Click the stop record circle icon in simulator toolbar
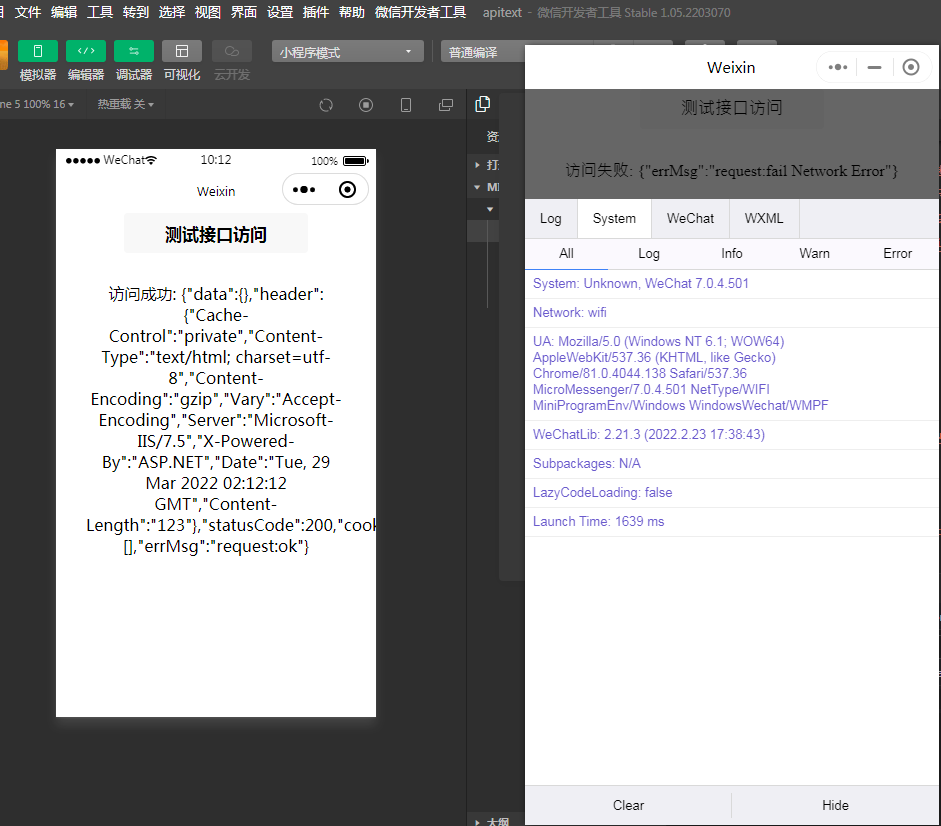Viewport: 941px width, 826px height. (x=366, y=105)
